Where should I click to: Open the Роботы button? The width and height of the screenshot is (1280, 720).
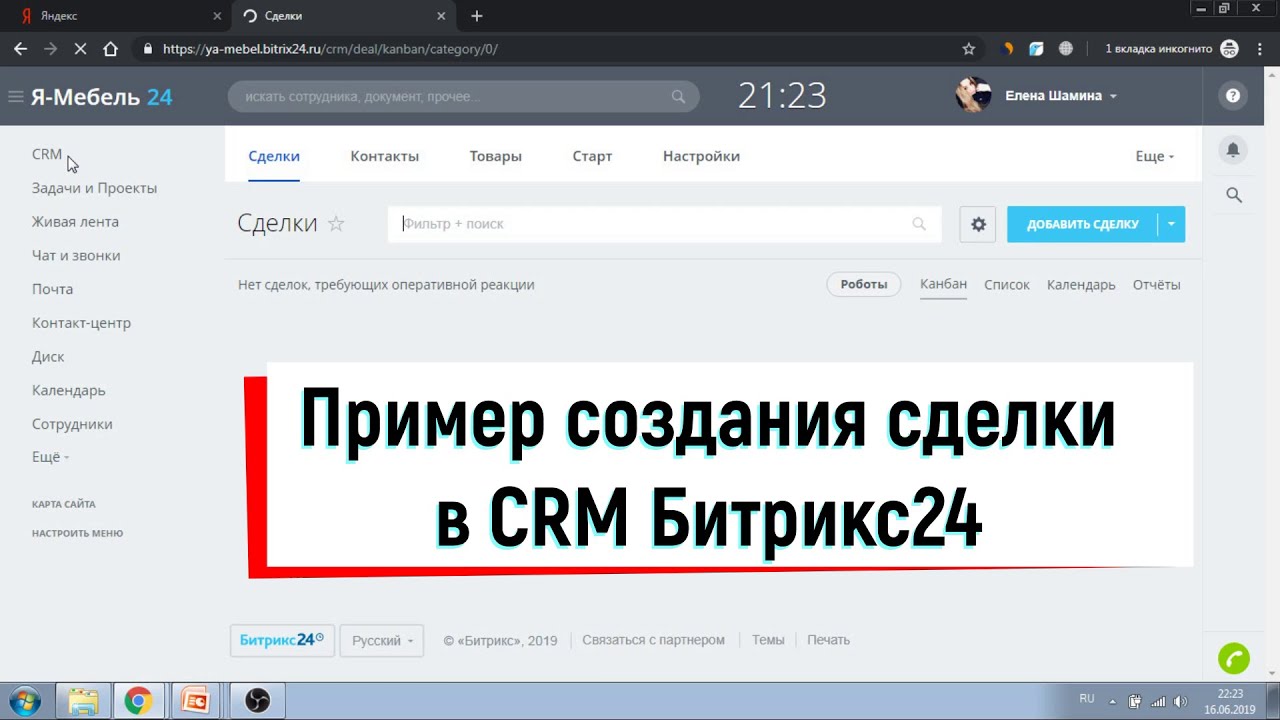(864, 284)
